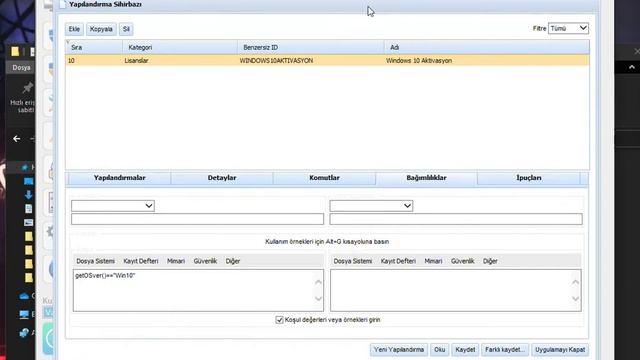The width and height of the screenshot is (640, 360).
Task: Switch to the Komutlar tab
Action: pos(324,178)
